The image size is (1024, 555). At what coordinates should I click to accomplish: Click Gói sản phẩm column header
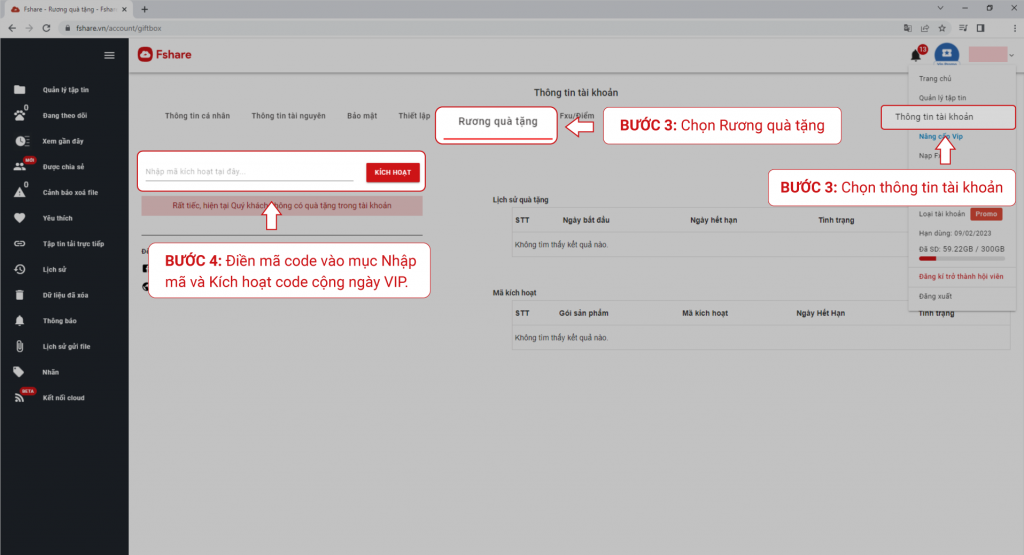point(583,313)
